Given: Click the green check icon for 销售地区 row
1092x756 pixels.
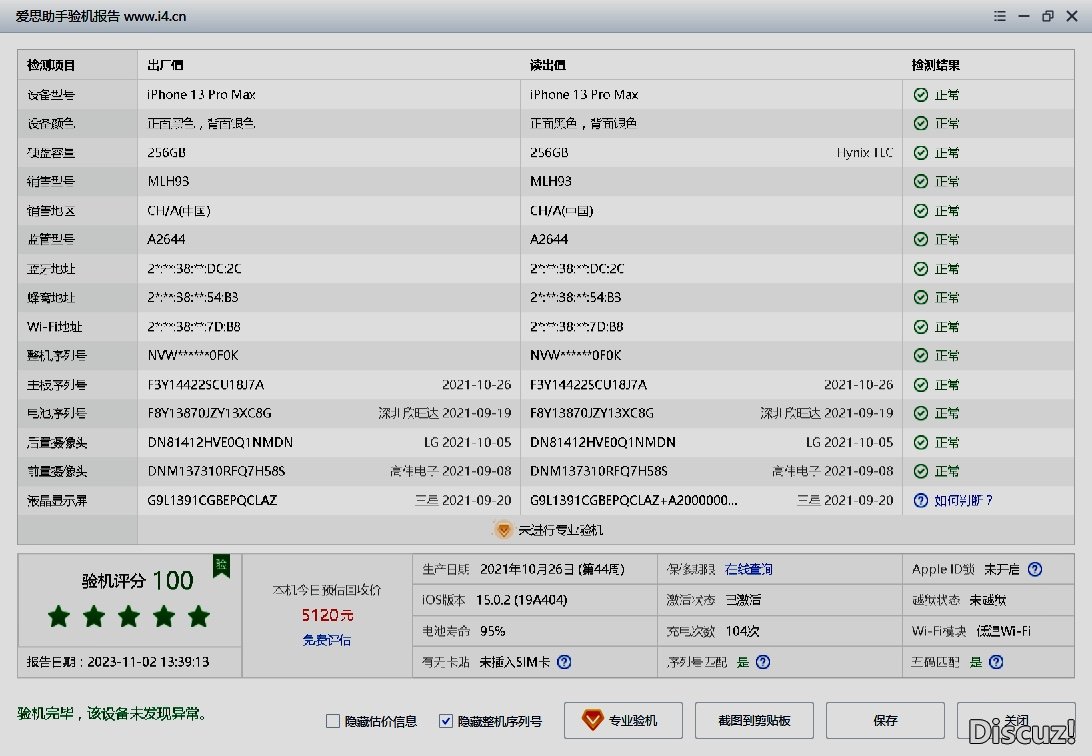Looking at the screenshot, I should pos(921,210).
